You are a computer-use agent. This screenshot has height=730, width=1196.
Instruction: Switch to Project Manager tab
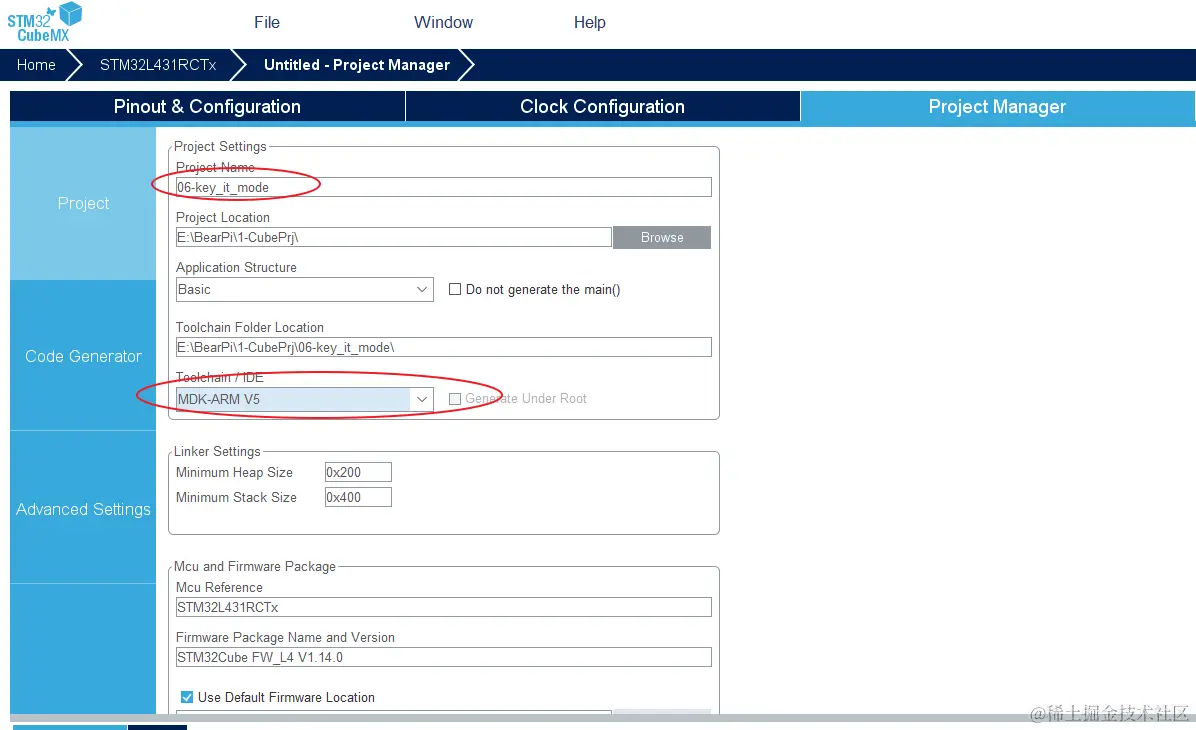pos(997,106)
